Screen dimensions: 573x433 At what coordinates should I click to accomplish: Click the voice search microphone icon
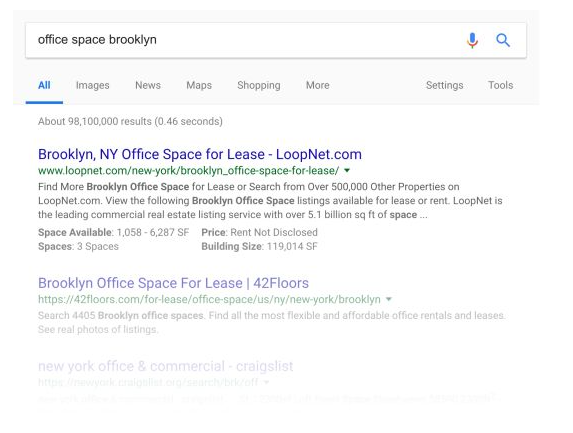pos(472,40)
